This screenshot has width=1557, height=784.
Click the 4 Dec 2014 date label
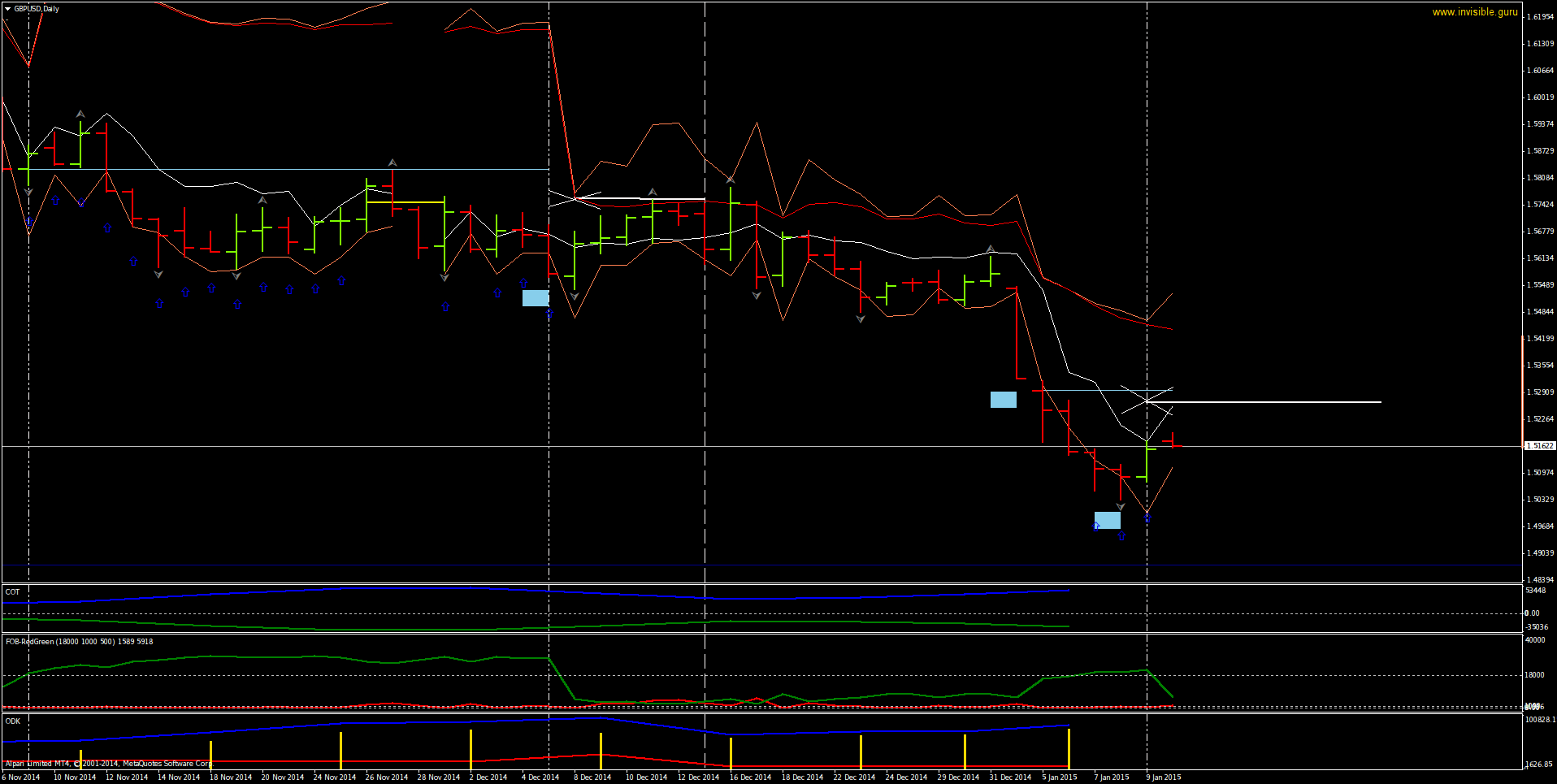point(540,778)
